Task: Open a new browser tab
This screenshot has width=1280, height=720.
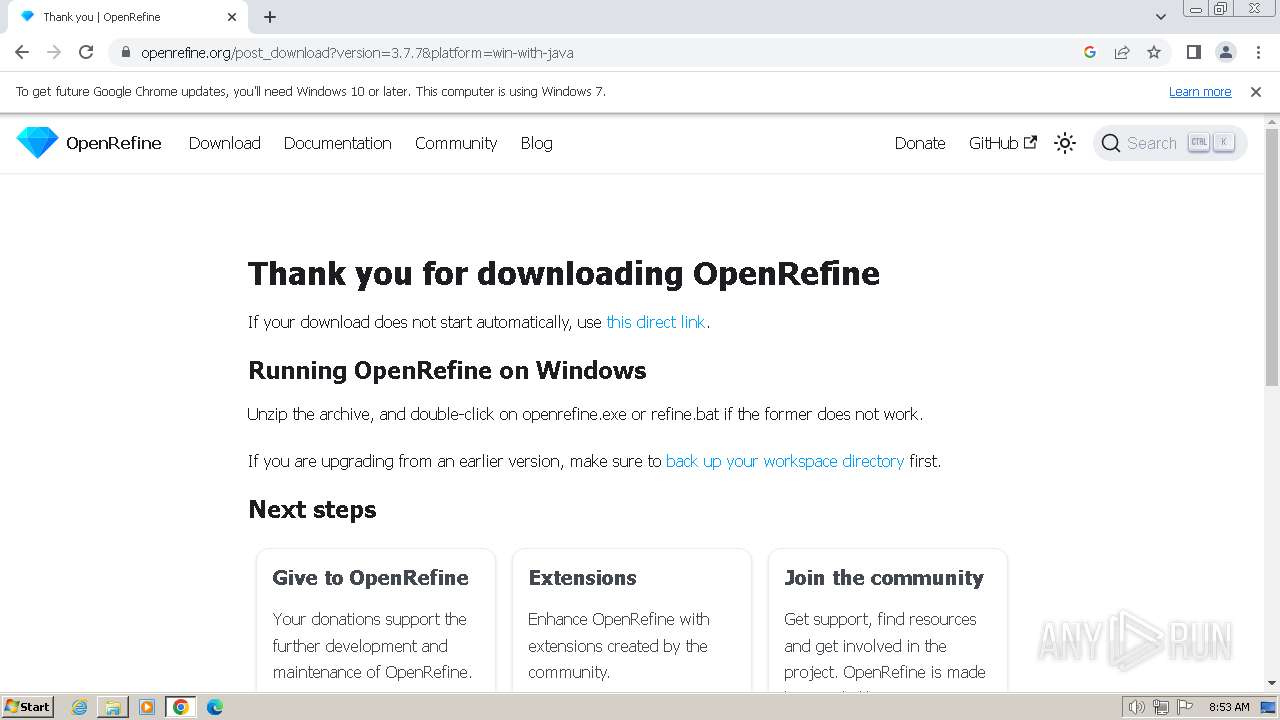Action: pyautogui.click(x=270, y=17)
